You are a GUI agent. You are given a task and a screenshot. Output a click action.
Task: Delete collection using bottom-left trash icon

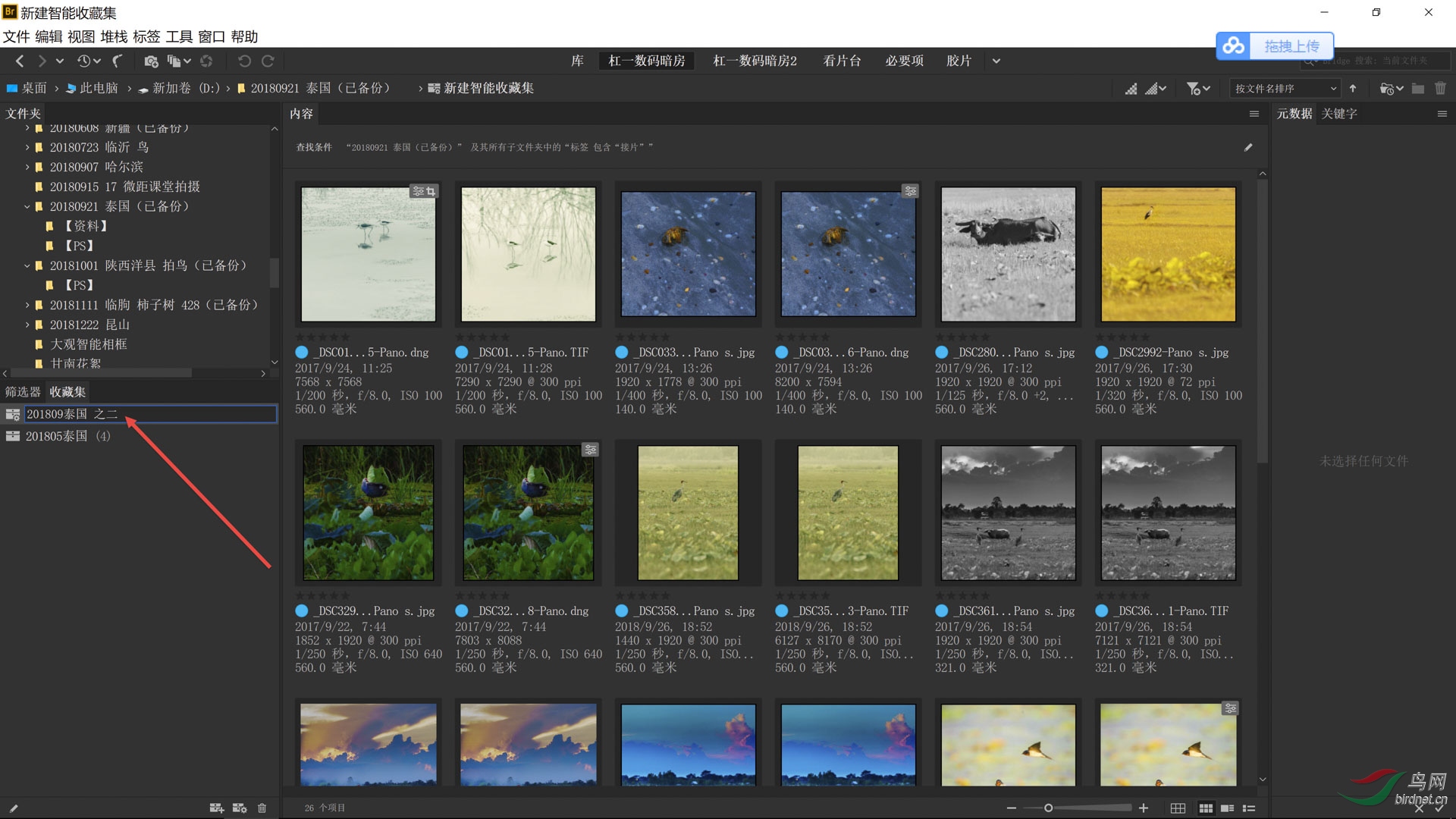coord(262,808)
